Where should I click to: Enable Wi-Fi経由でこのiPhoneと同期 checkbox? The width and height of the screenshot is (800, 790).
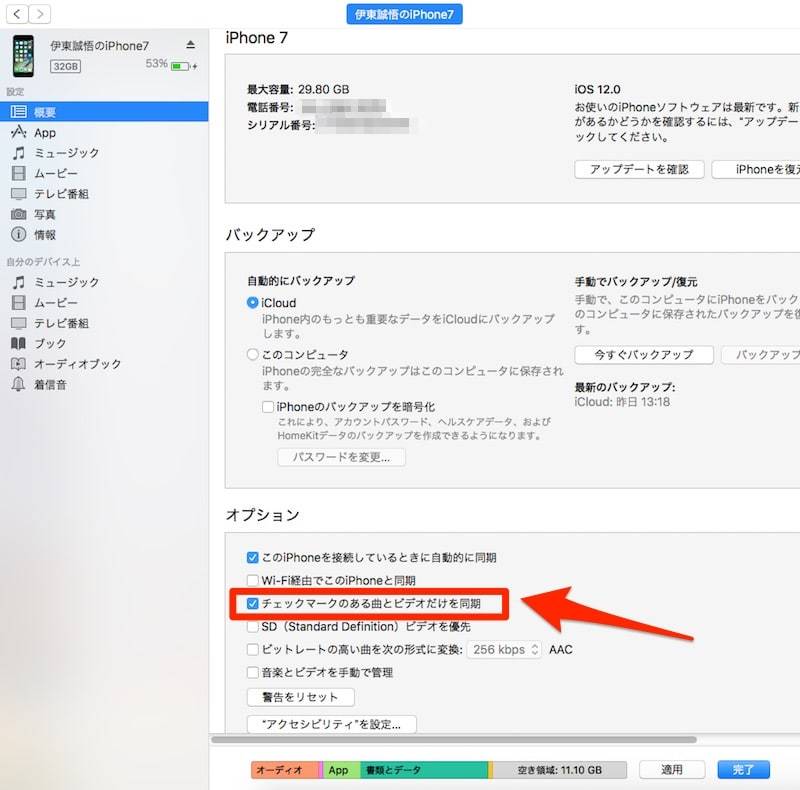coord(253,580)
